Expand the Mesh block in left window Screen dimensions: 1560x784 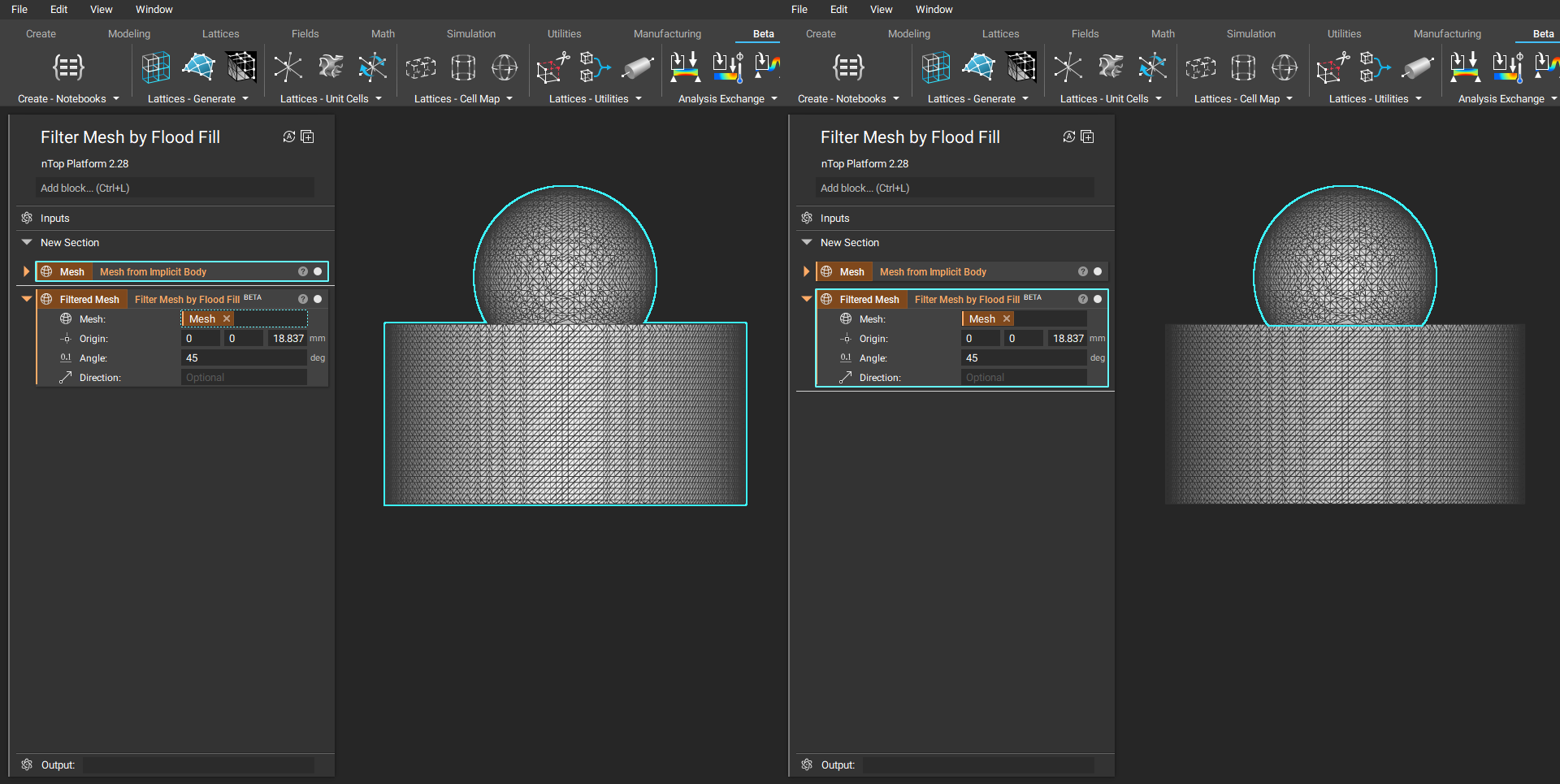point(26,271)
